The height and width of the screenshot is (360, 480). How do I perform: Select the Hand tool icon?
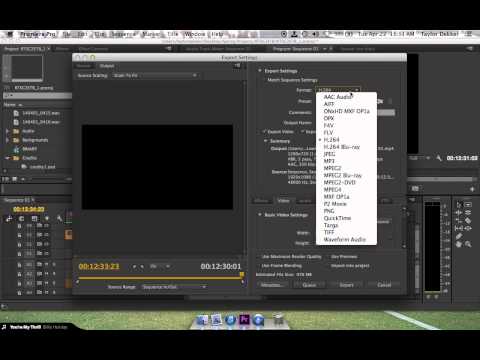point(459,244)
